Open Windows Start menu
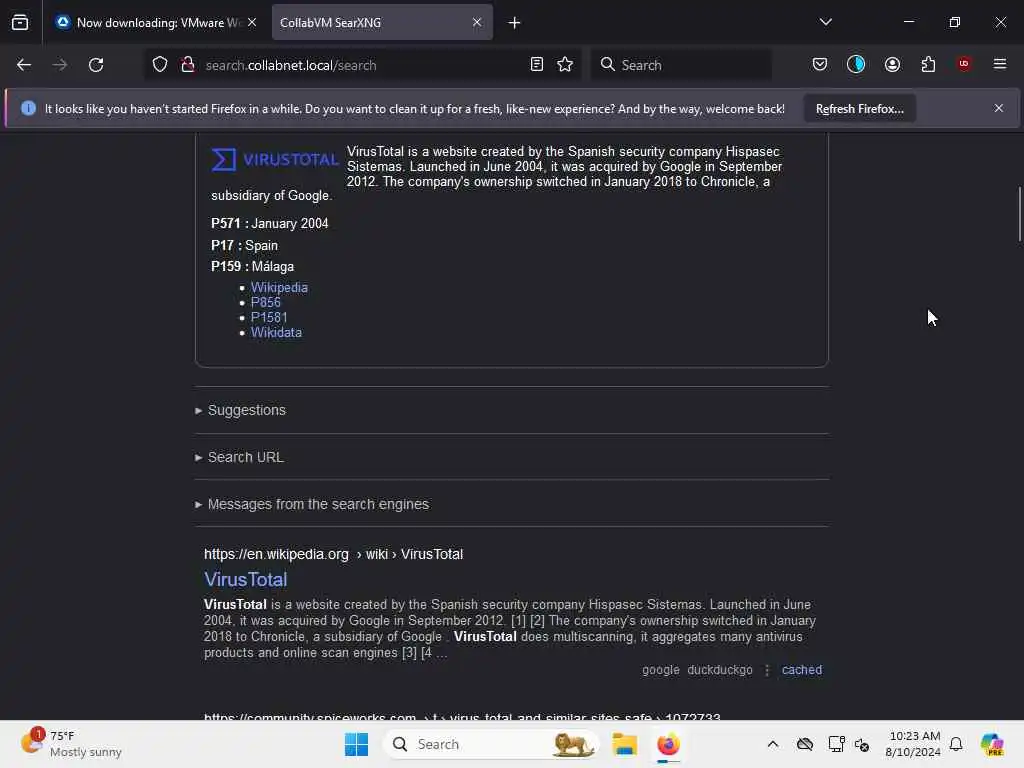The image size is (1024, 768). pos(356,744)
